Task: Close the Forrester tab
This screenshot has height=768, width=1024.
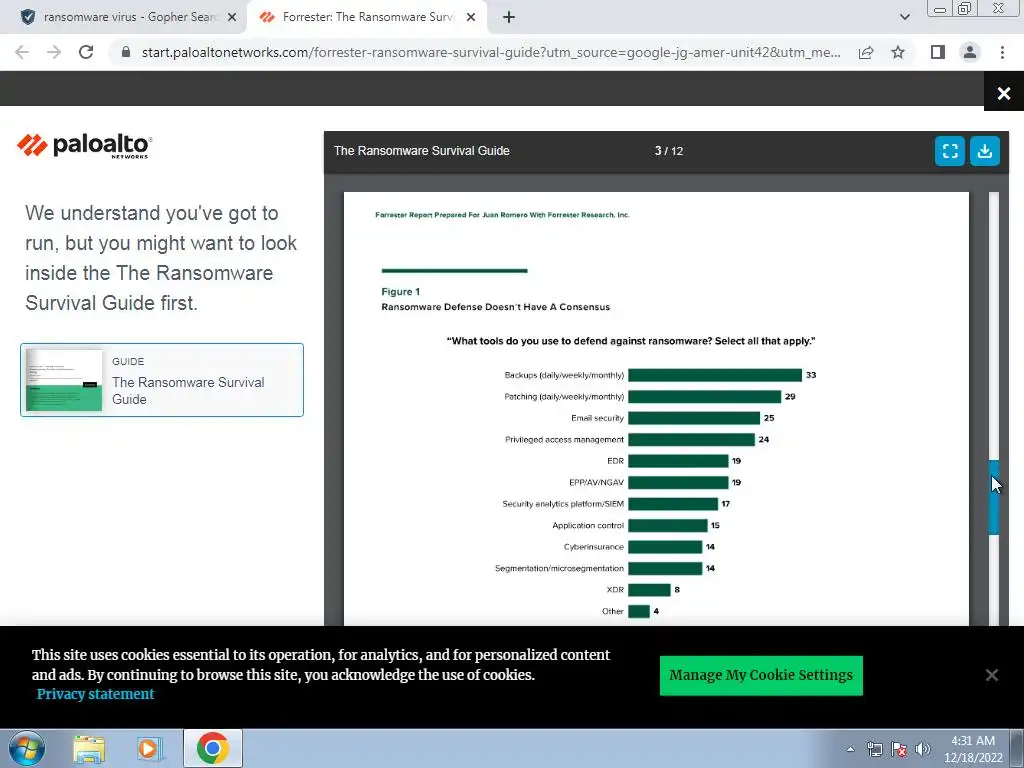Action: [471, 18]
